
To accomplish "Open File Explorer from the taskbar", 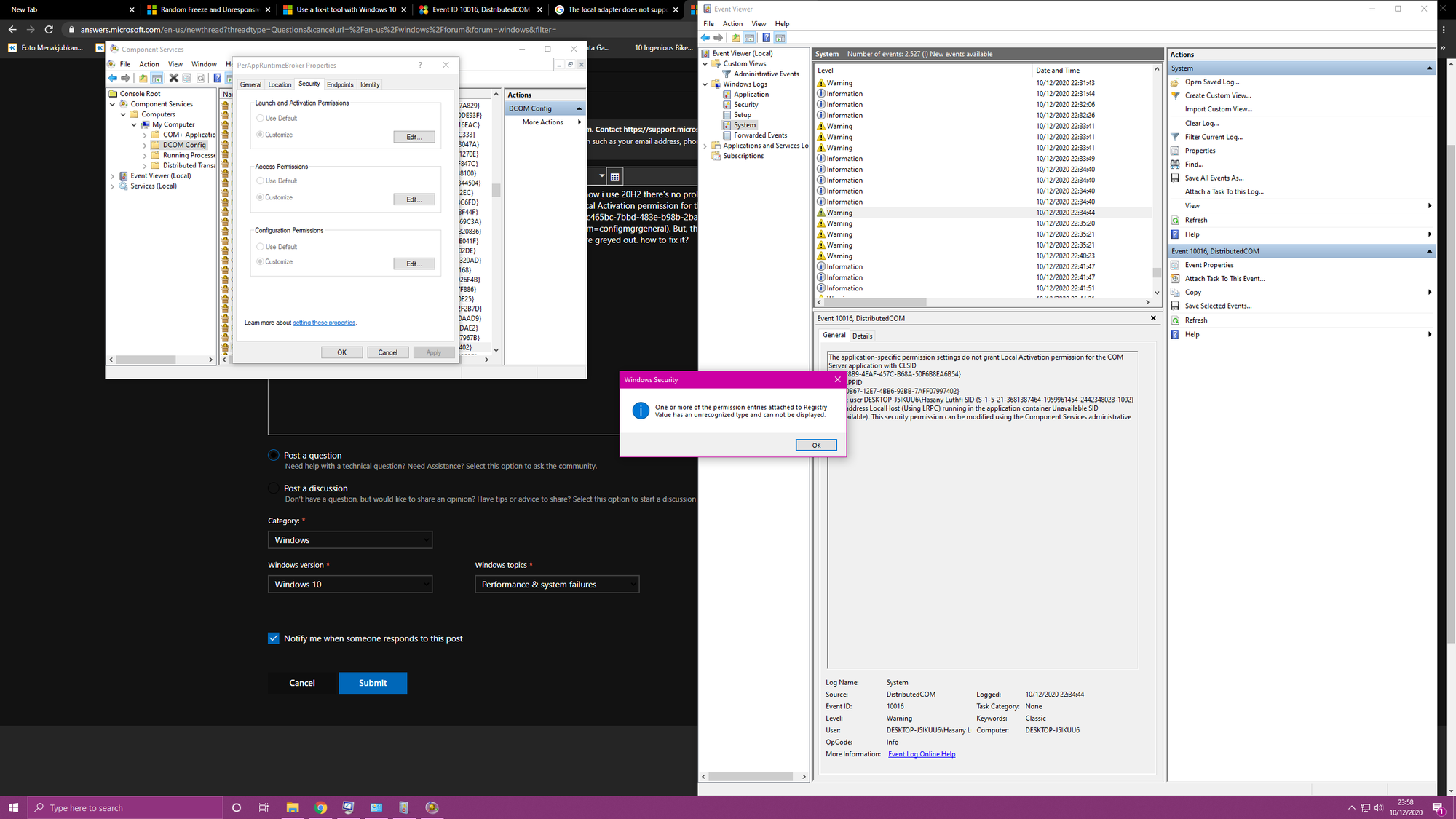I will click(x=293, y=807).
